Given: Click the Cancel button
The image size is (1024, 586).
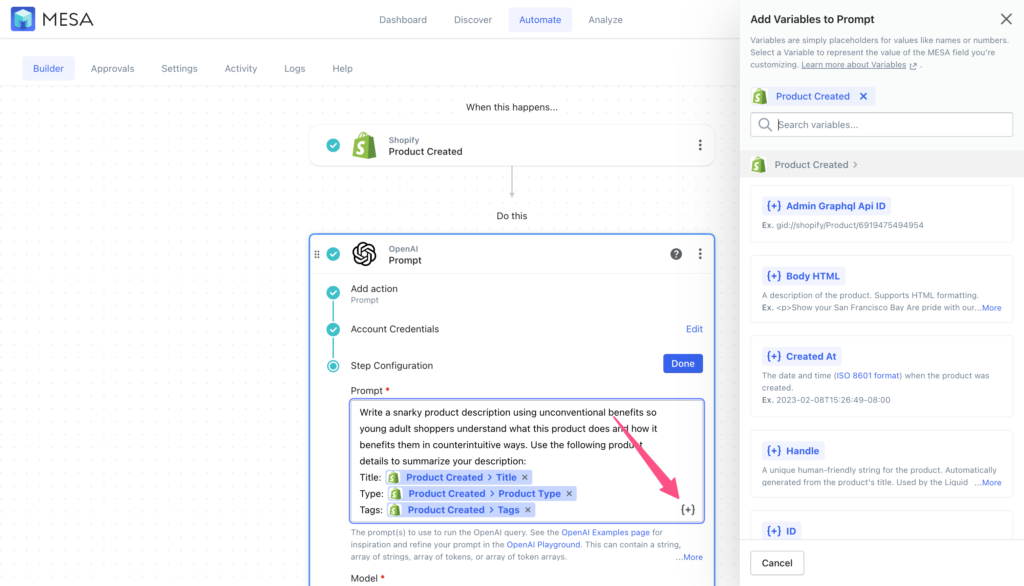Looking at the screenshot, I should (776, 562).
